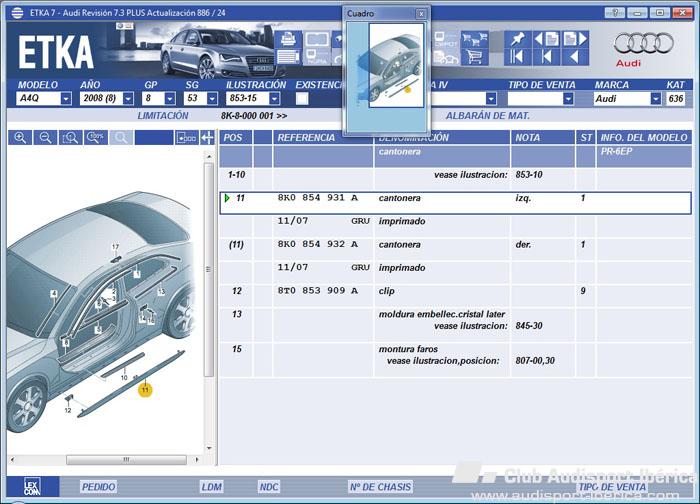Click the vehicles icon below DEPOT
The image size is (700, 504).
click(446, 57)
